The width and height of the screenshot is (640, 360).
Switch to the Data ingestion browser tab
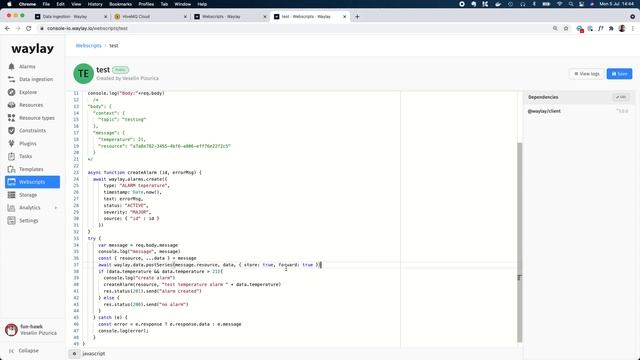71,17
